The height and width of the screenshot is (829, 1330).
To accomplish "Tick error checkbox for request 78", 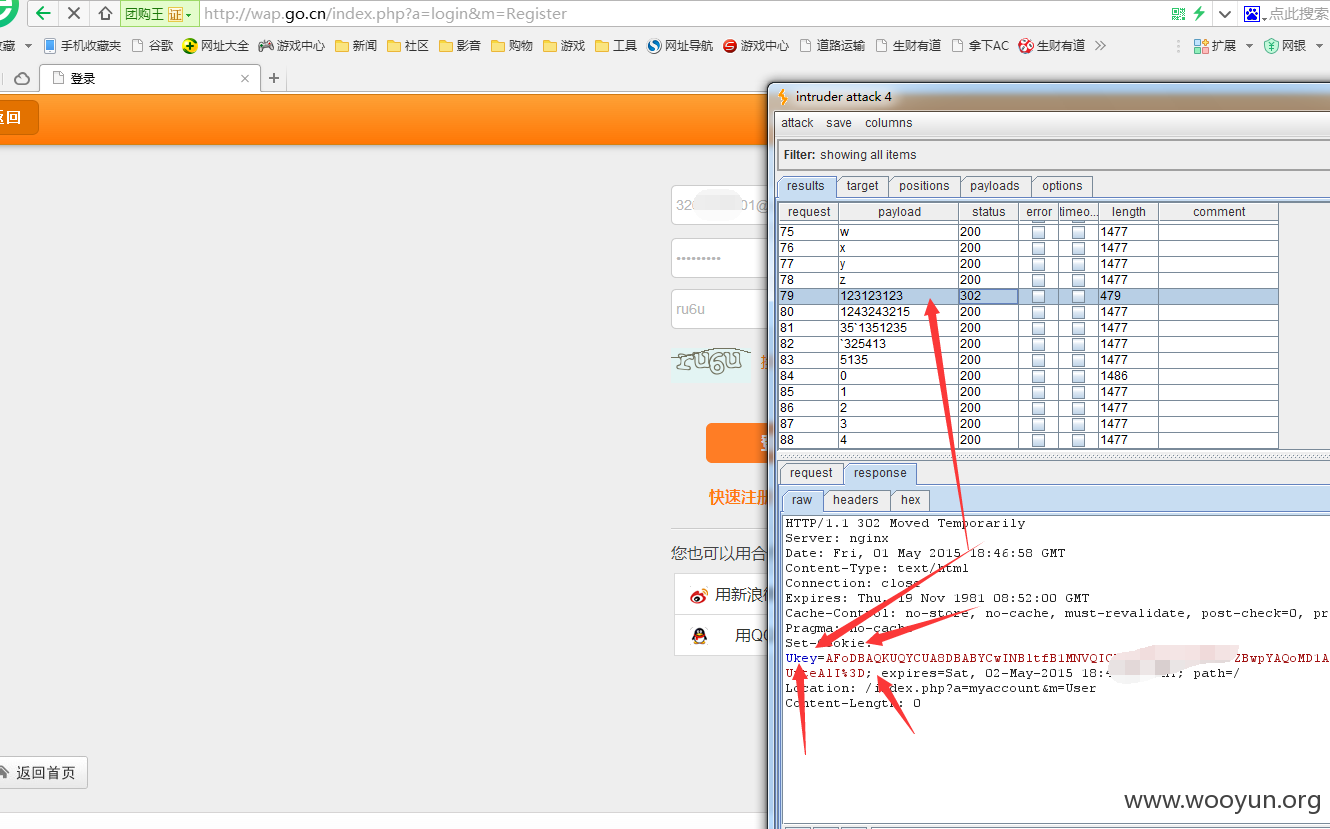I will pyautogui.click(x=1039, y=280).
